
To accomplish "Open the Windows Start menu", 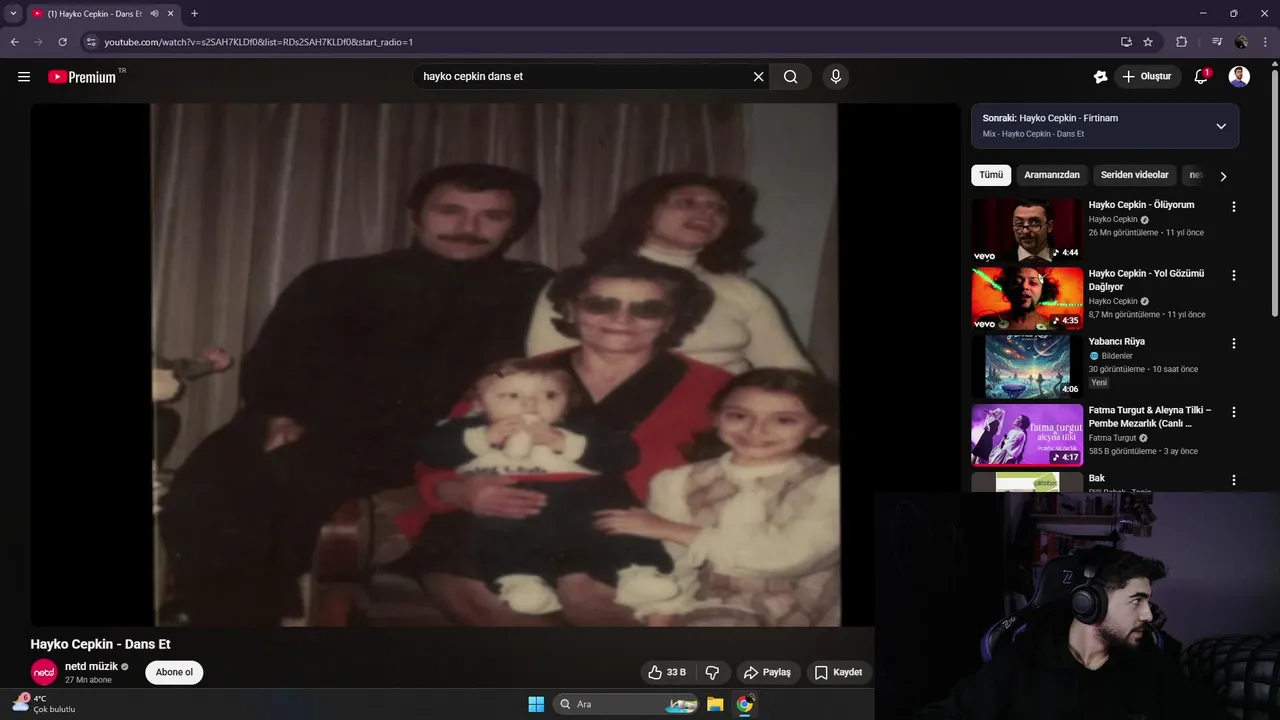I will [x=536, y=704].
